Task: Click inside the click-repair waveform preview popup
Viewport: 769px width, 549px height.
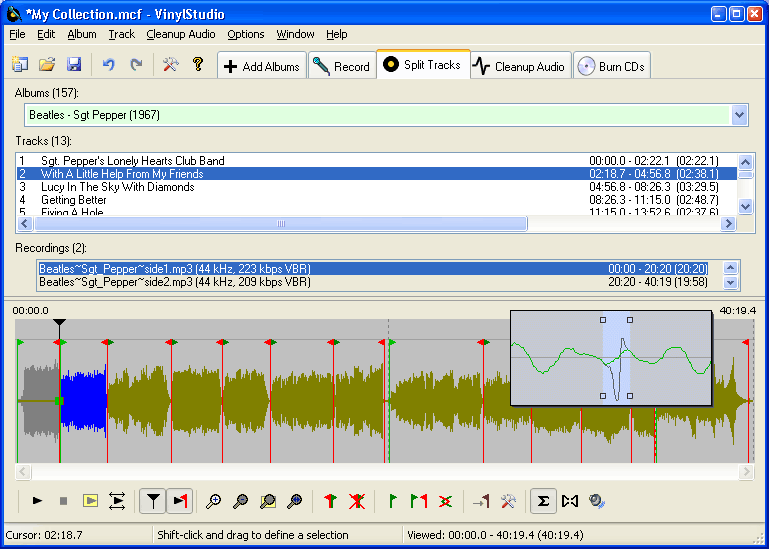Action: pos(611,358)
